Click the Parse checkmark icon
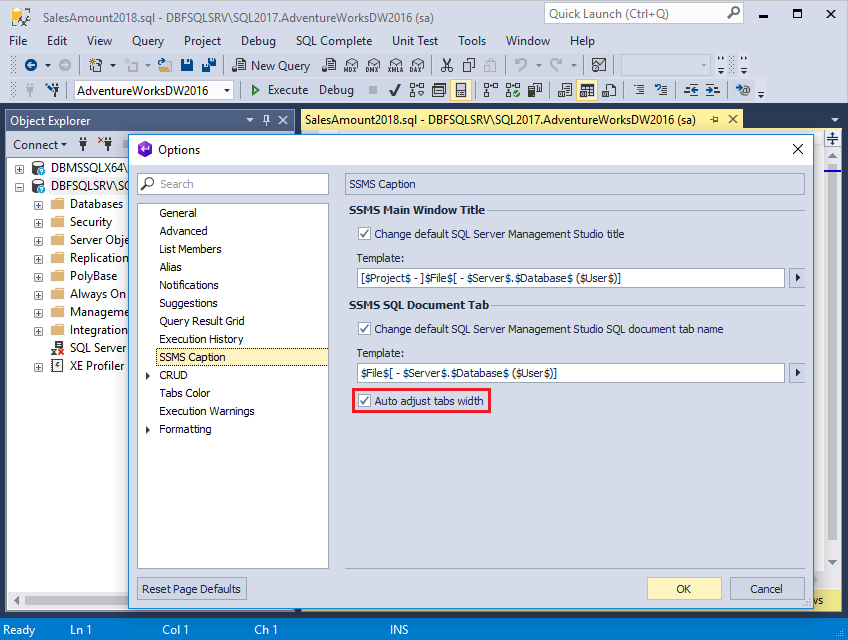This screenshot has height=640, width=848. coord(395,90)
